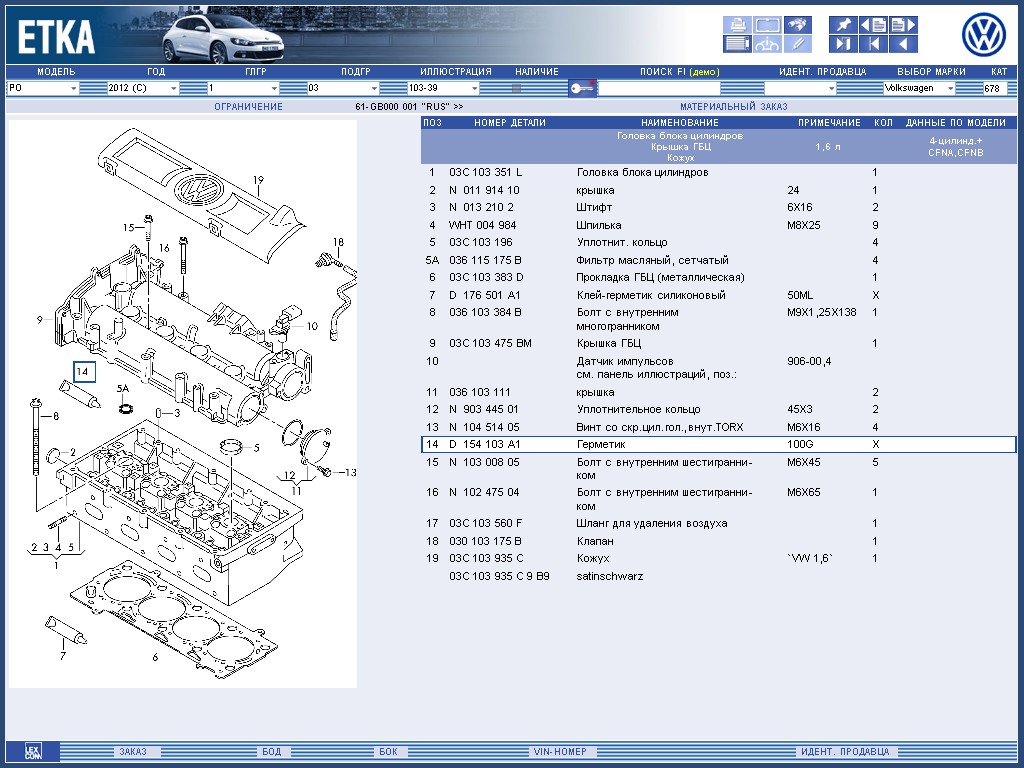Click the single left arrow back icon
1024x768 pixels.
902,44
